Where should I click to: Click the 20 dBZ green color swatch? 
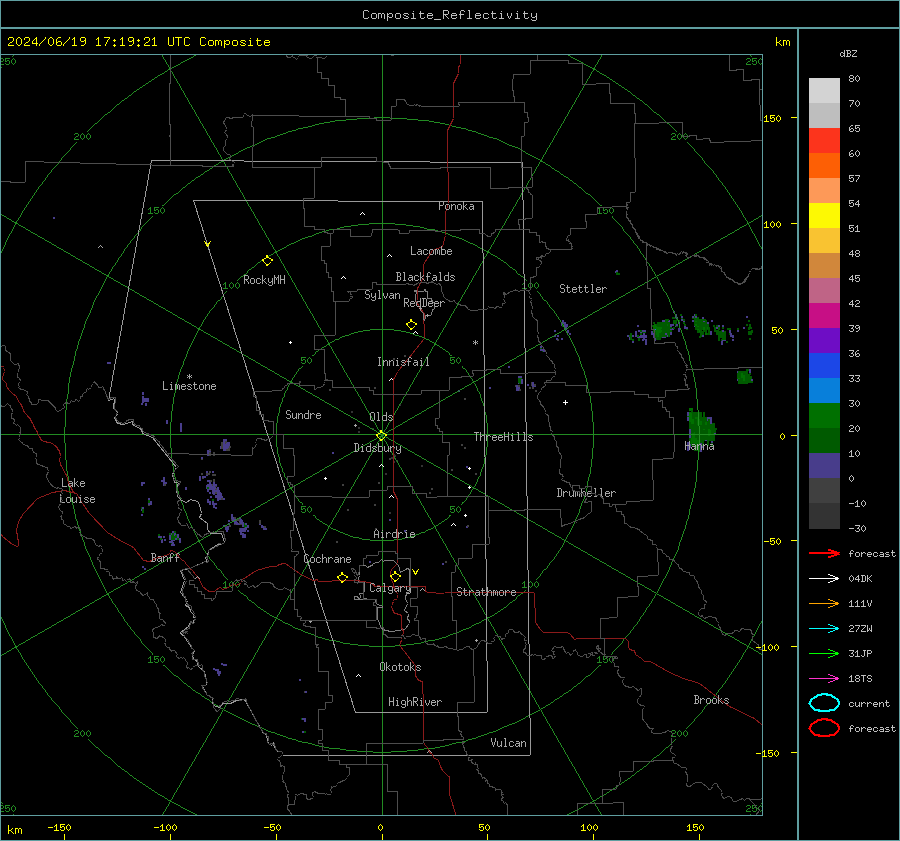(824, 416)
